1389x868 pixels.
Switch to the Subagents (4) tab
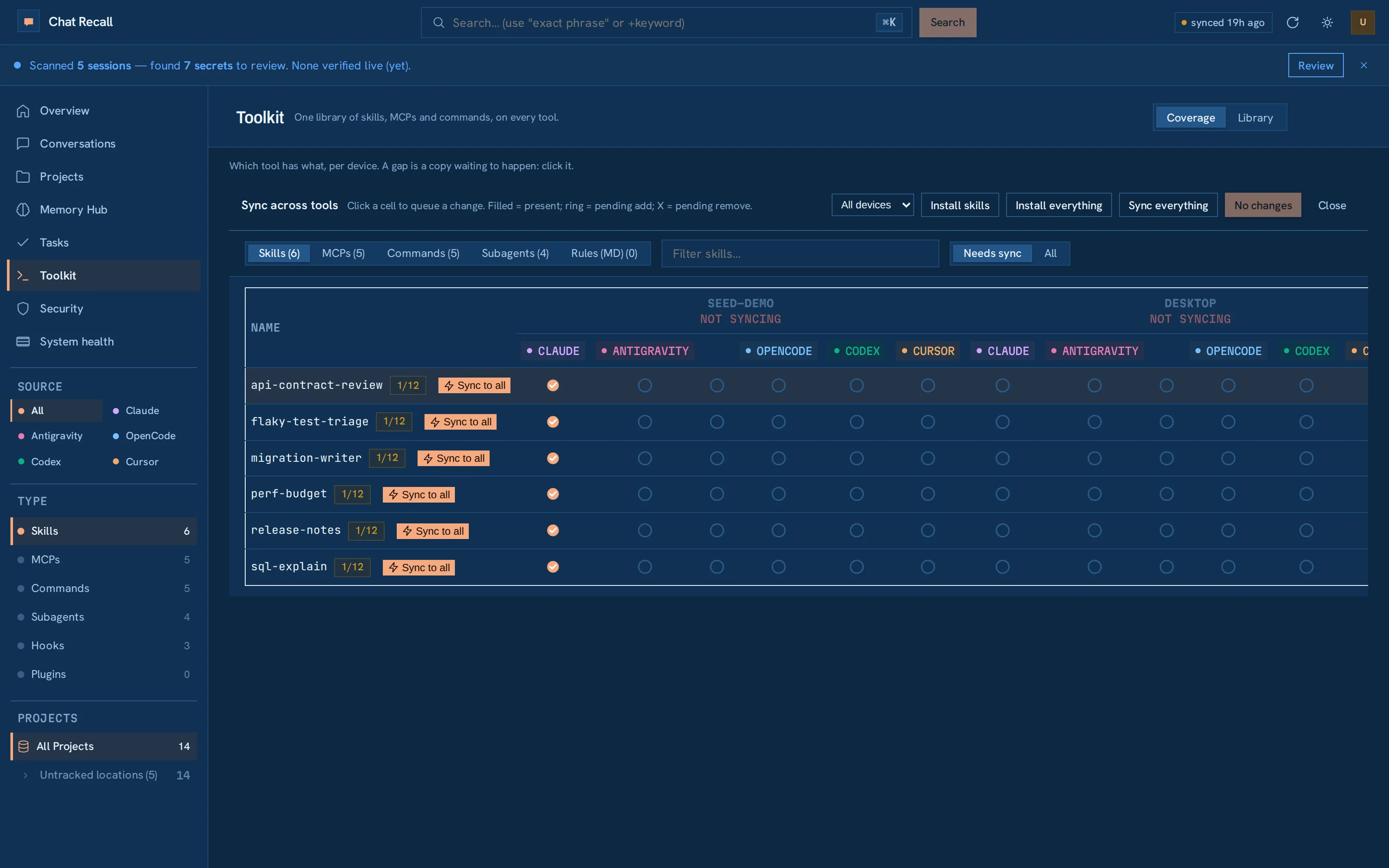tap(515, 253)
